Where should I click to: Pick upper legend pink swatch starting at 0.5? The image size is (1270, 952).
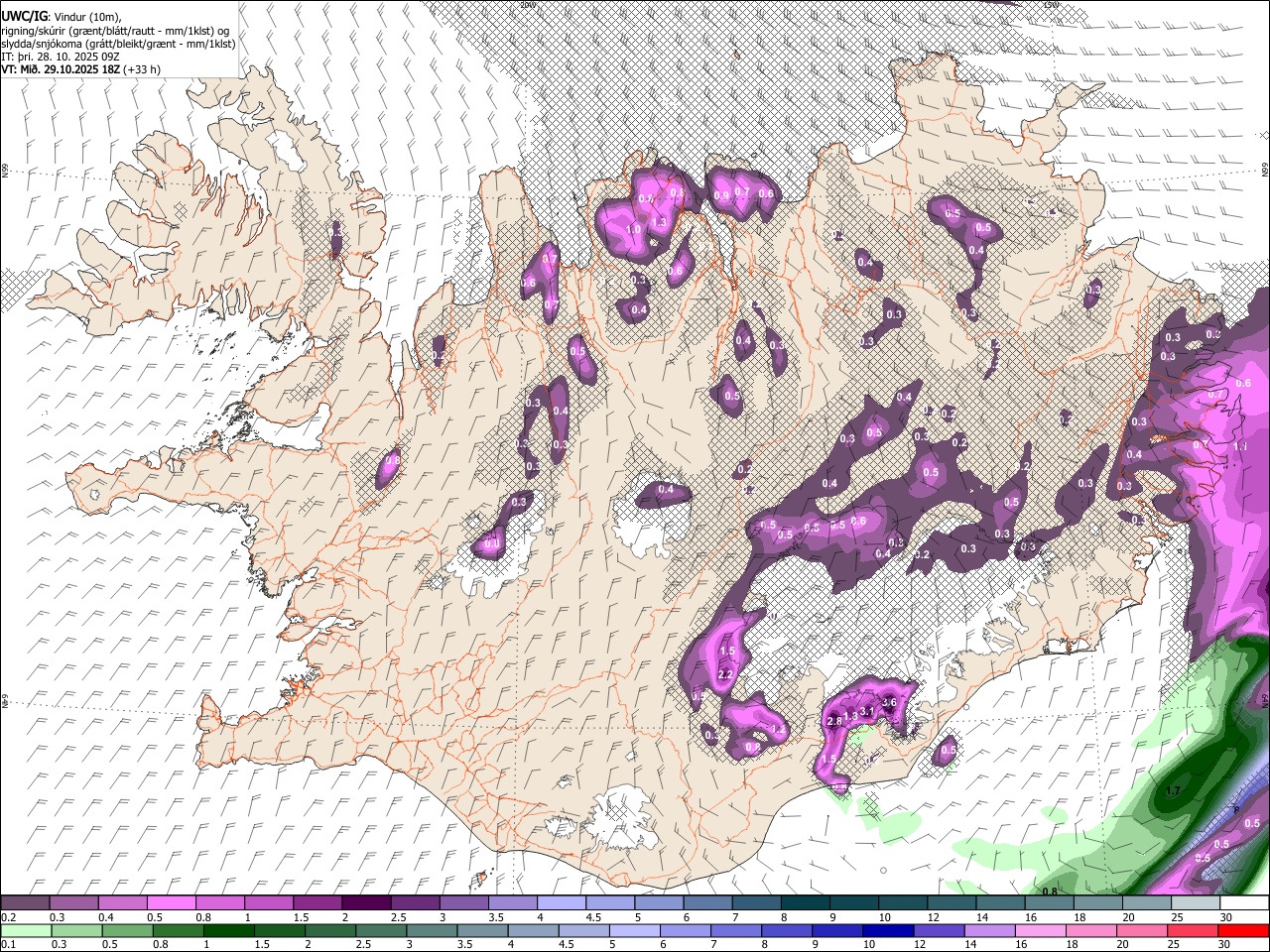pos(171,902)
